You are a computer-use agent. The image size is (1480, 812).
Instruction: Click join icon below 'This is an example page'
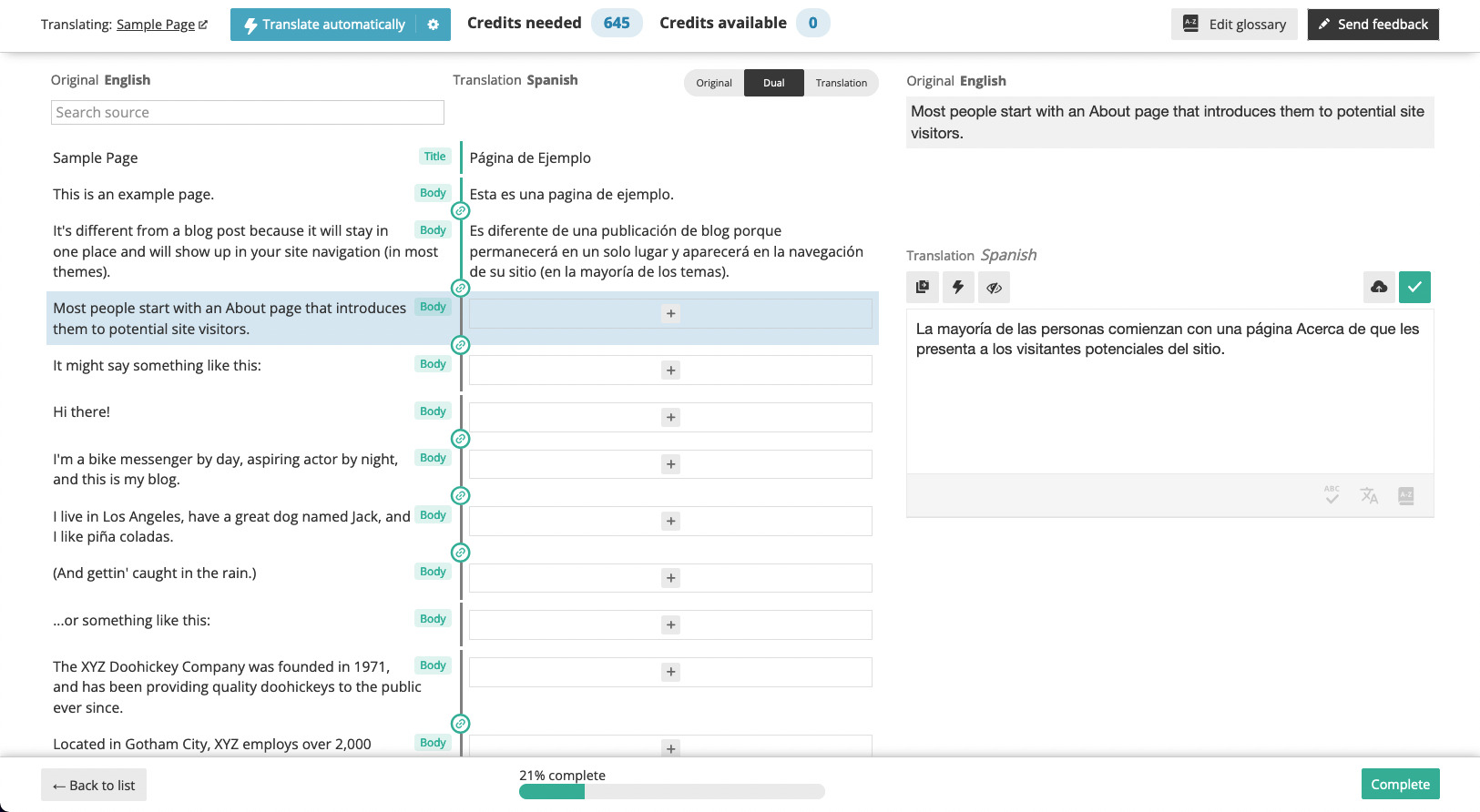461,211
